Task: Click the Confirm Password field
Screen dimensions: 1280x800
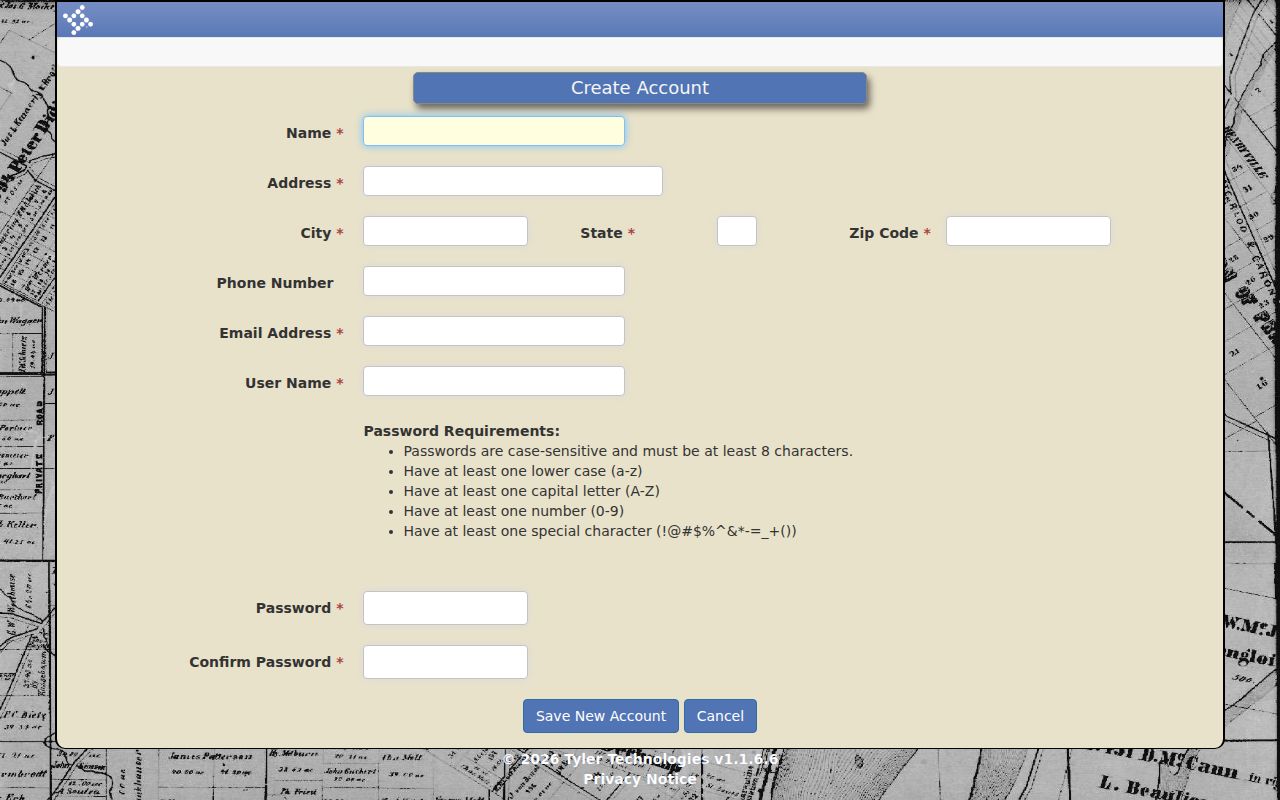Action: coord(445,662)
